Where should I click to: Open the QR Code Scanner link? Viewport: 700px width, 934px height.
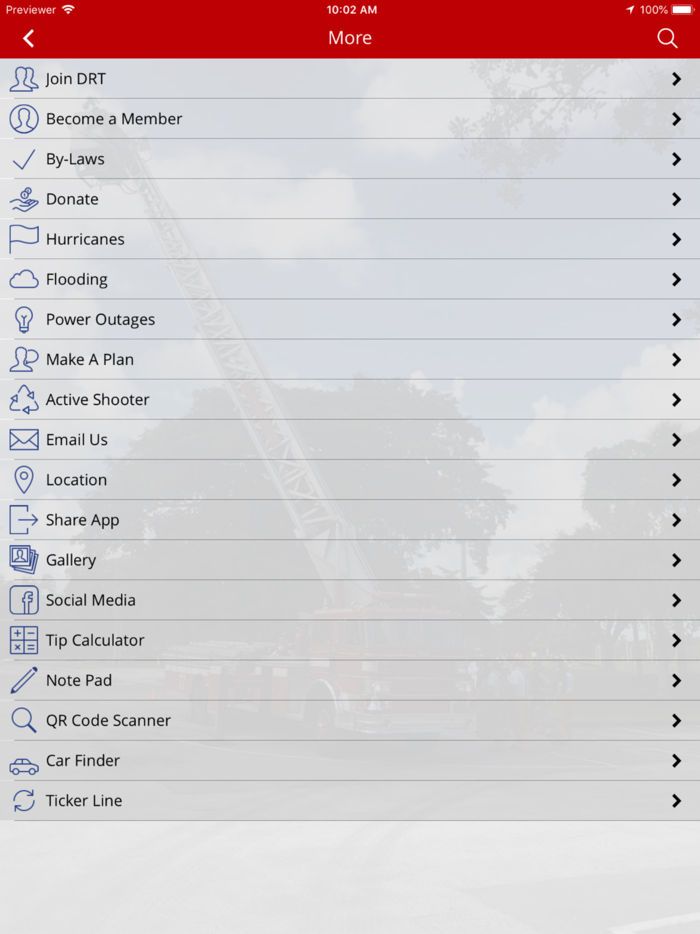108,720
